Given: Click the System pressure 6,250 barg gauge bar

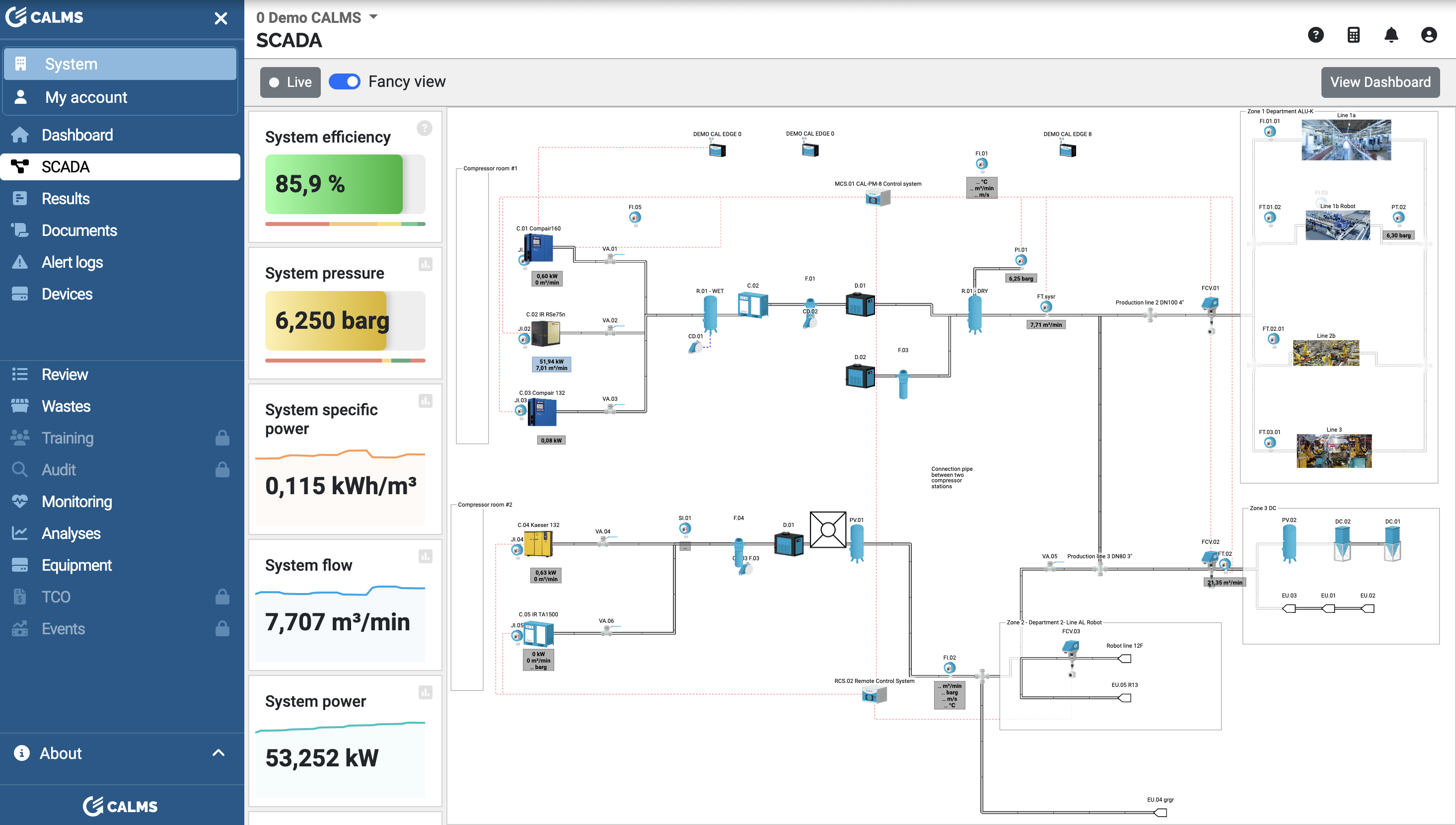Looking at the screenshot, I should click(345, 321).
